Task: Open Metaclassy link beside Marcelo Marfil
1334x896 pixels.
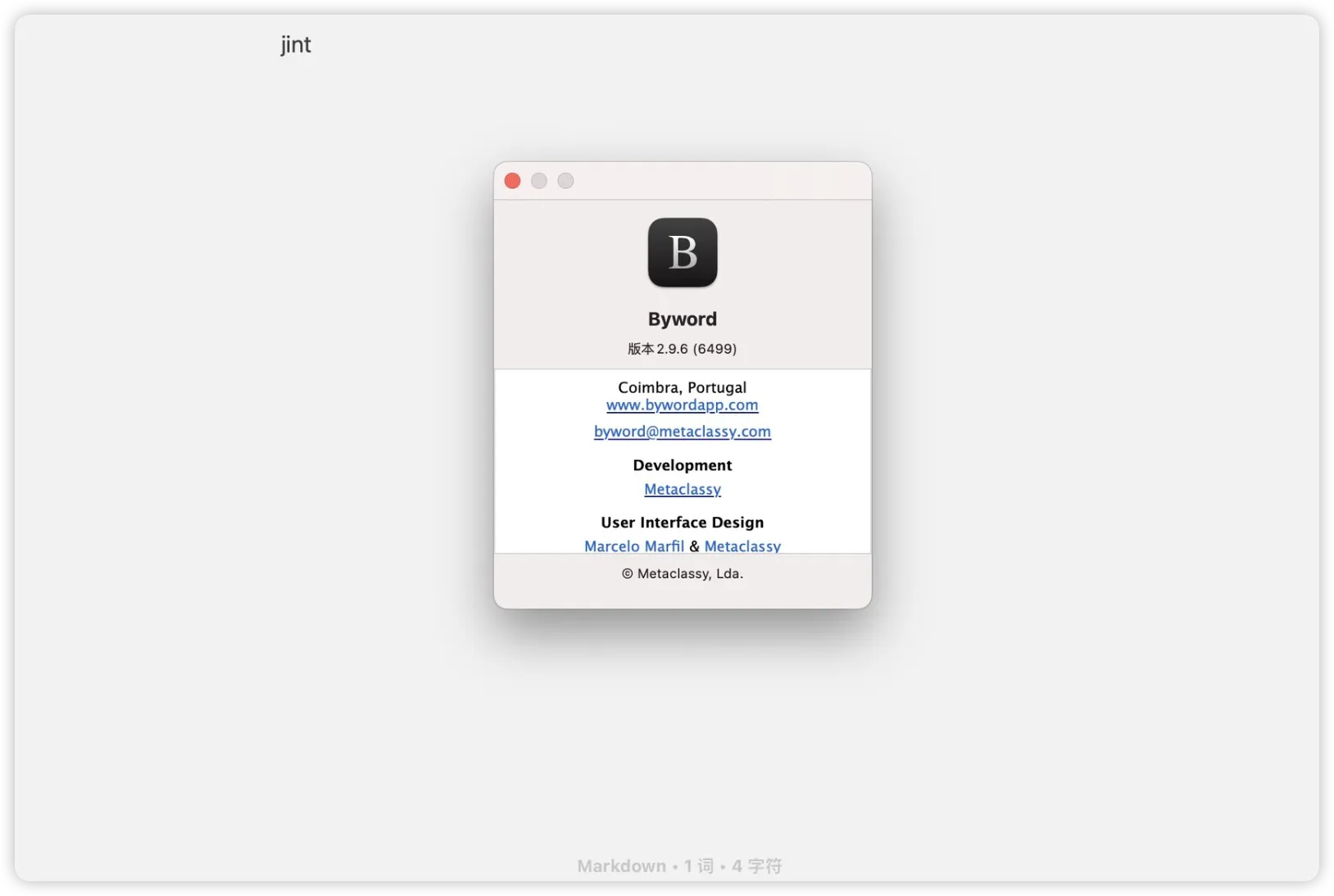Action: pyautogui.click(x=742, y=546)
